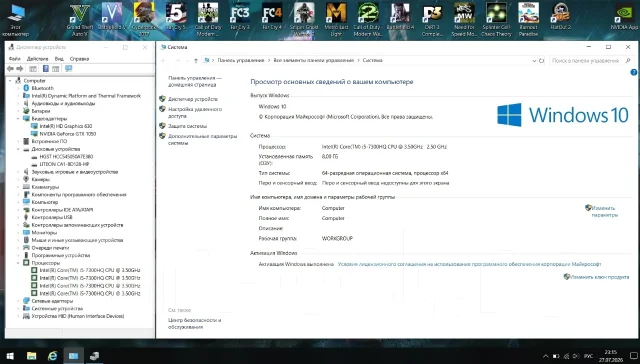Viewport: 640px width, 364px height.
Task: Select the NVIDIA App desktop icon
Action: click(624, 16)
